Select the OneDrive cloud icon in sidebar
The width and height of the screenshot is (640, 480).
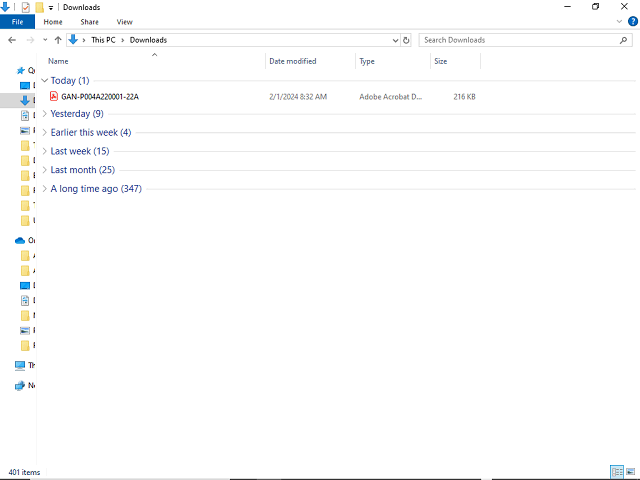[x=20, y=240]
